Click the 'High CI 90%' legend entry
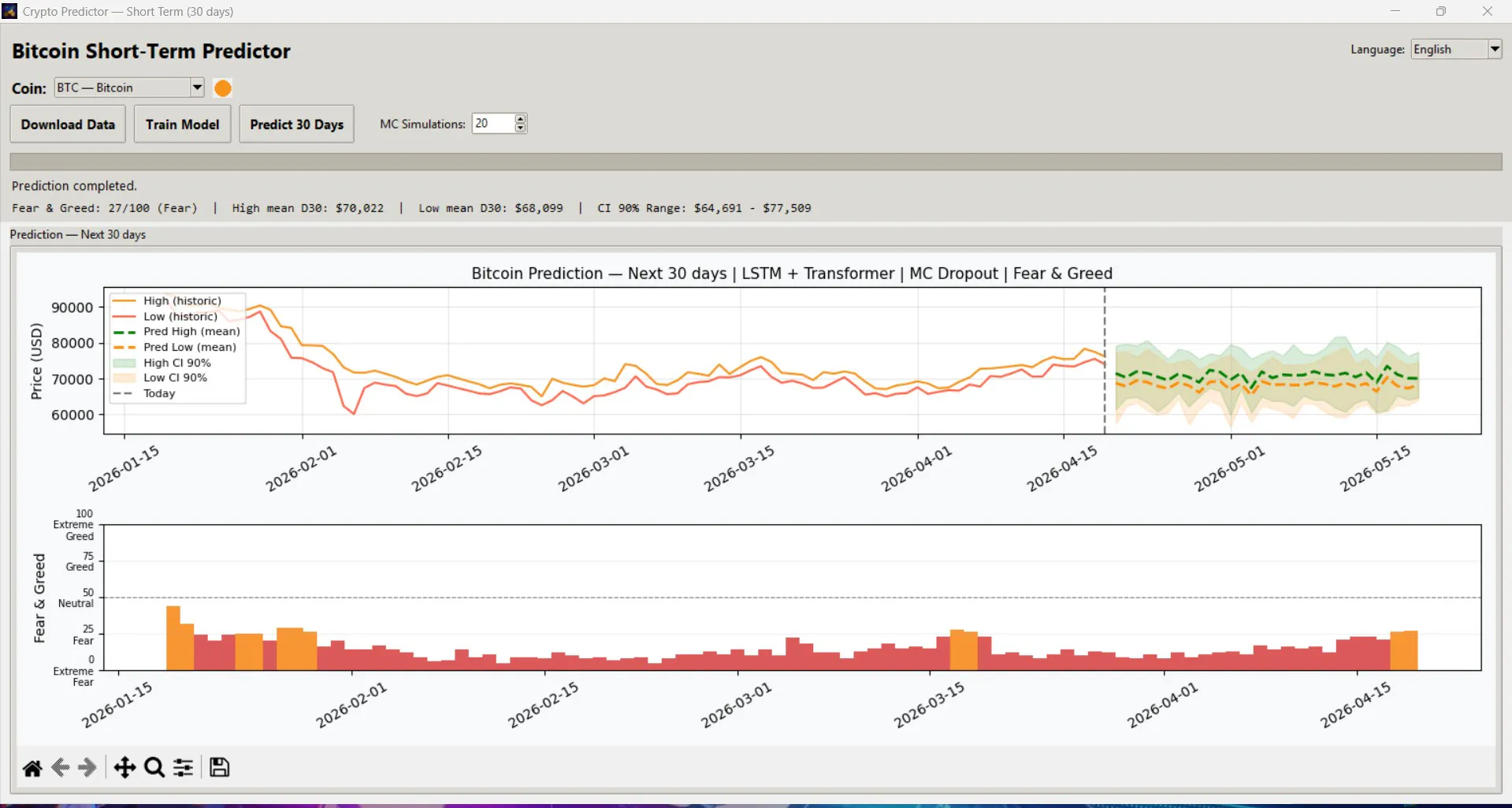This screenshot has height=808, width=1512. 177,363
